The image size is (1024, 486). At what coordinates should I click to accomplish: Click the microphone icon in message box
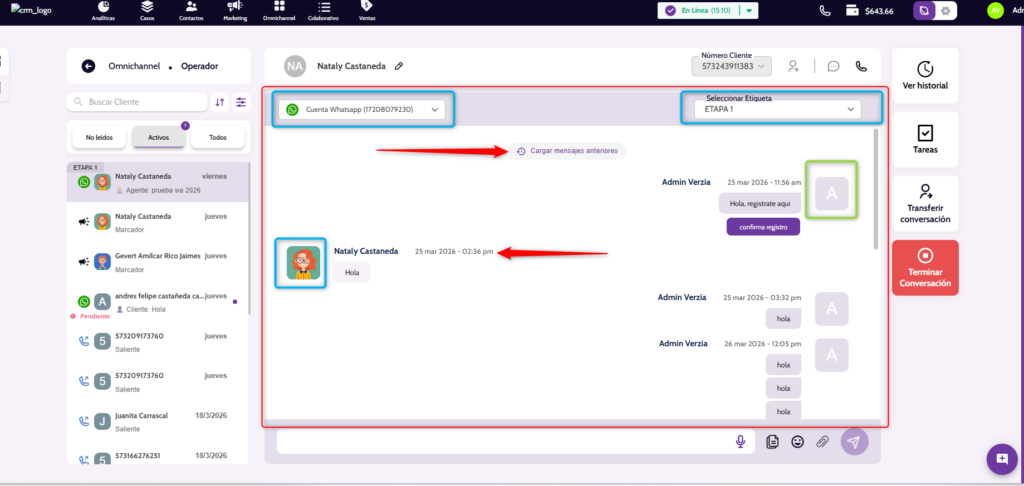tap(741, 441)
